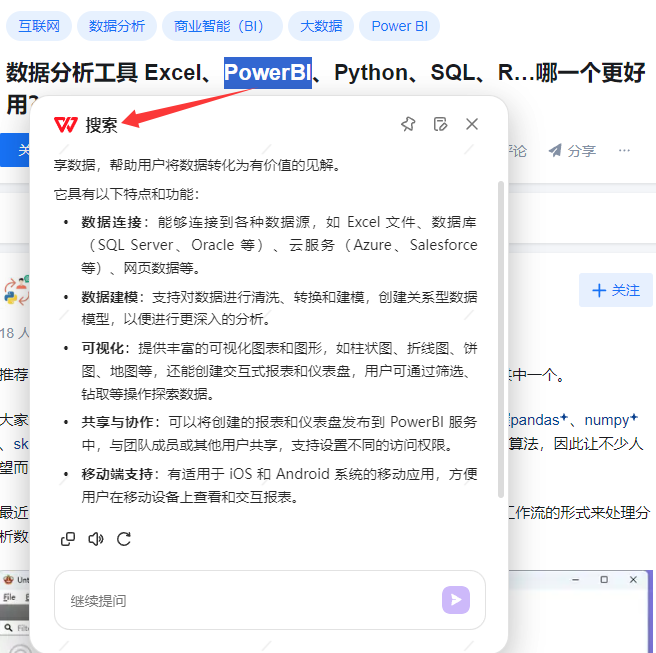Minimize the embedded window at bottom right
The width and height of the screenshot is (656, 653).
[x=575, y=579]
